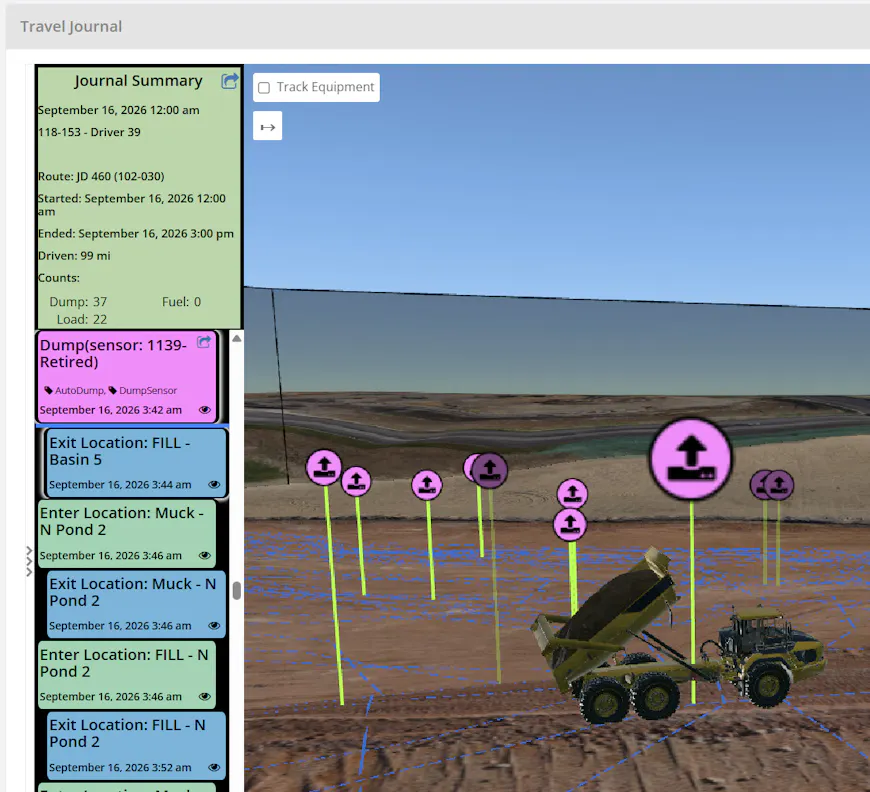Click the Journal Summary heading
Screen dimensions: 870x792
(x=139, y=81)
